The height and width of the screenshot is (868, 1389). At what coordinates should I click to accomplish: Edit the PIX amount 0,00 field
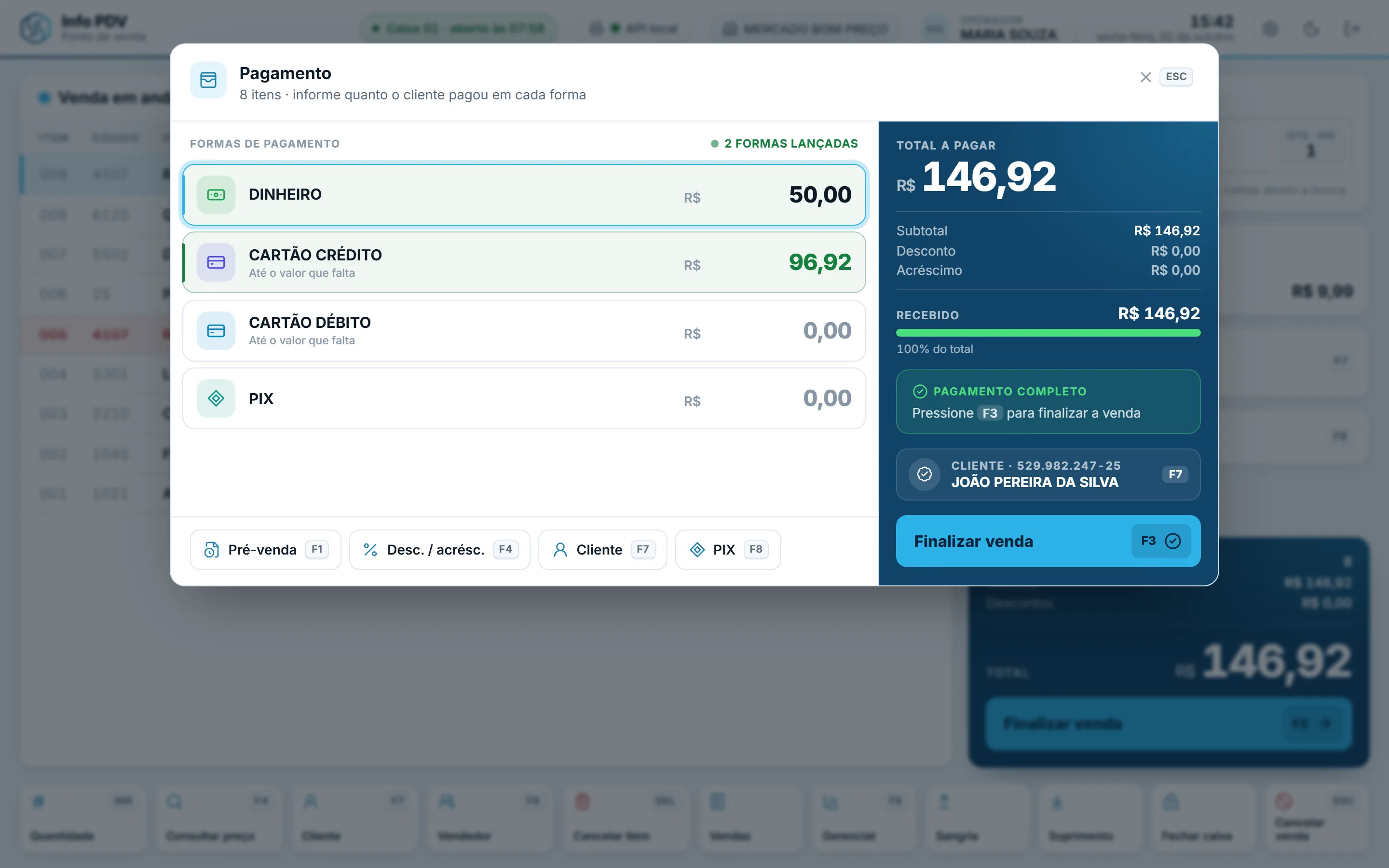coord(827,398)
